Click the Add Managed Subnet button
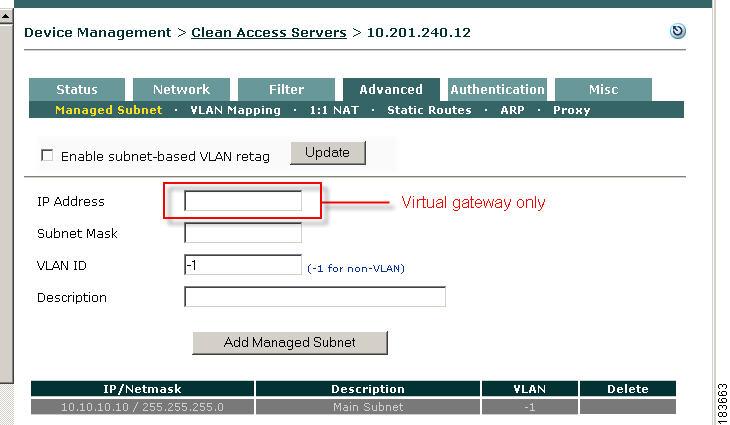The width and height of the screenshot is (730, 425). pos(290,343)
